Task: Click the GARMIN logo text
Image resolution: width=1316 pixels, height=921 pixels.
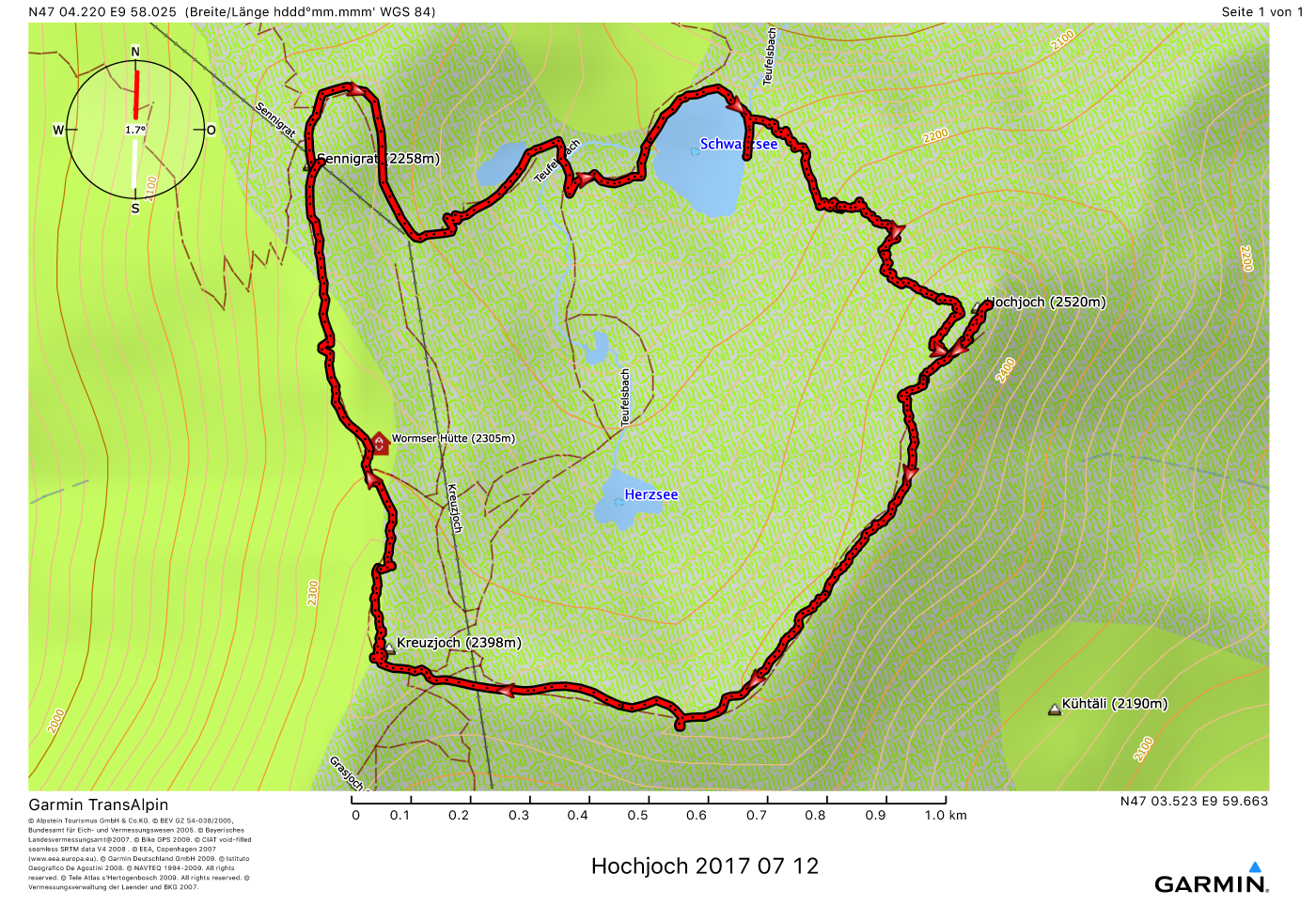Action: click(x=1210, y=884)
